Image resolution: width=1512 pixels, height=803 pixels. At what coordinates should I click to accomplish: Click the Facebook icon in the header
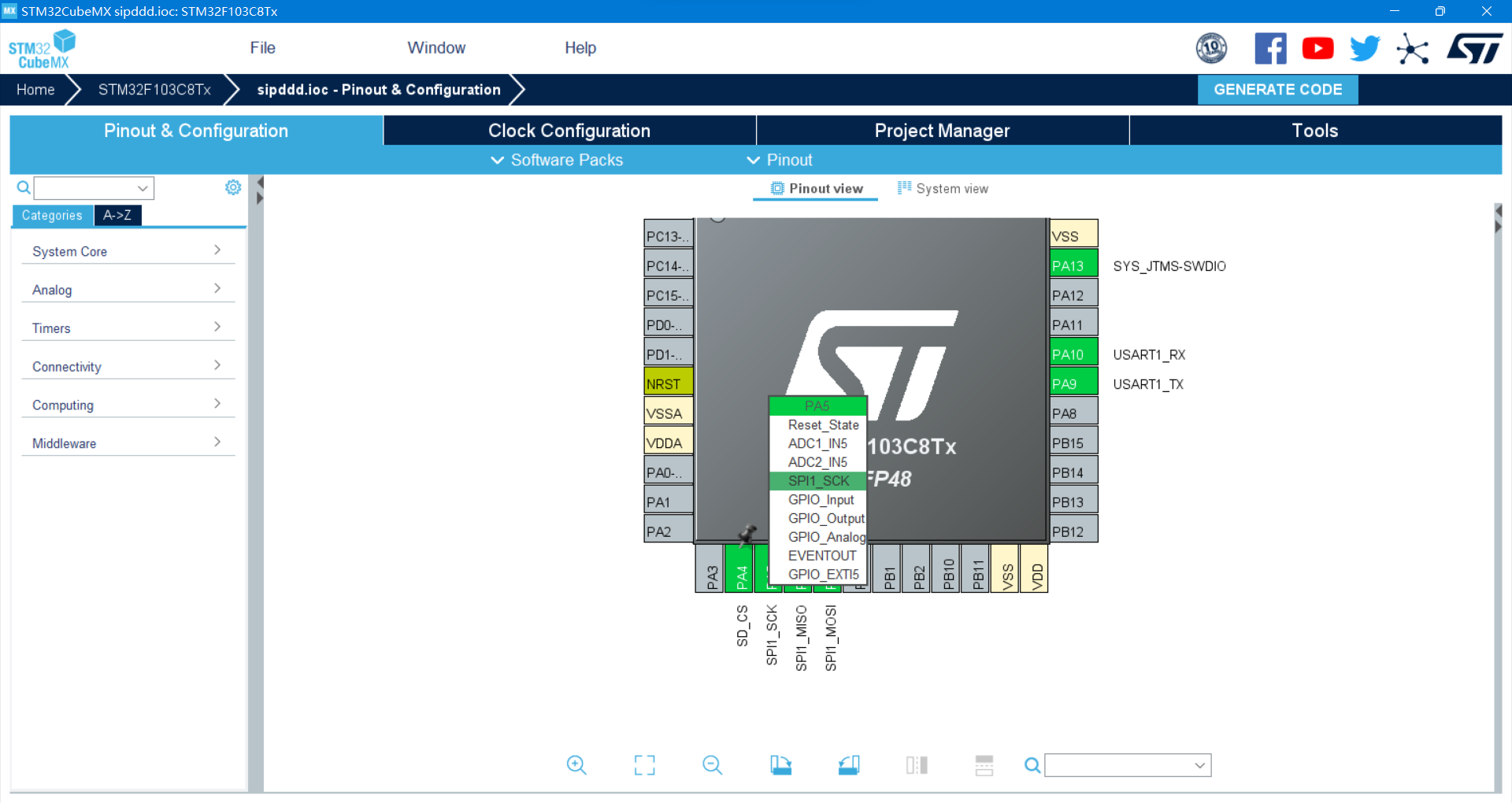coord(1270,48)
